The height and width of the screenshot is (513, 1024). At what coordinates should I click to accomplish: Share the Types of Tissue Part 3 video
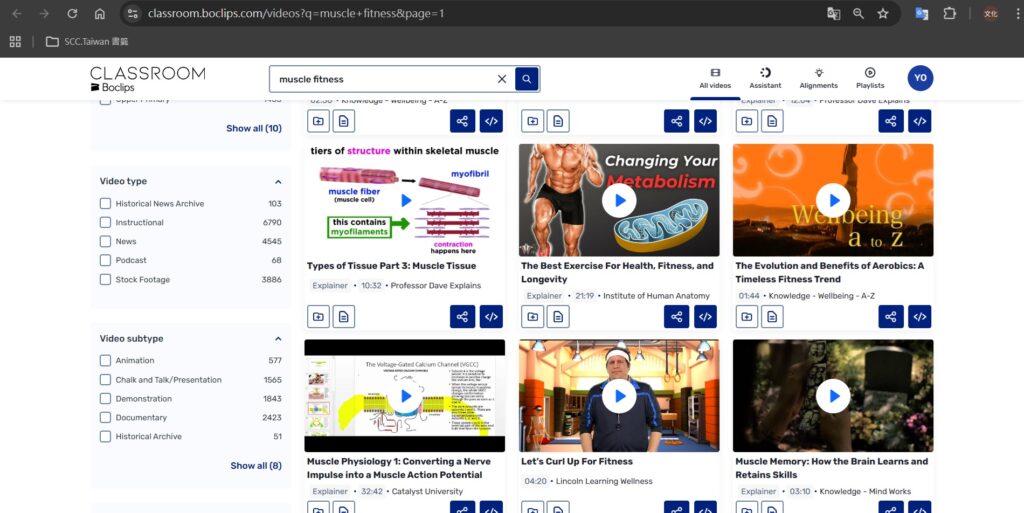[x=462, y=317]
